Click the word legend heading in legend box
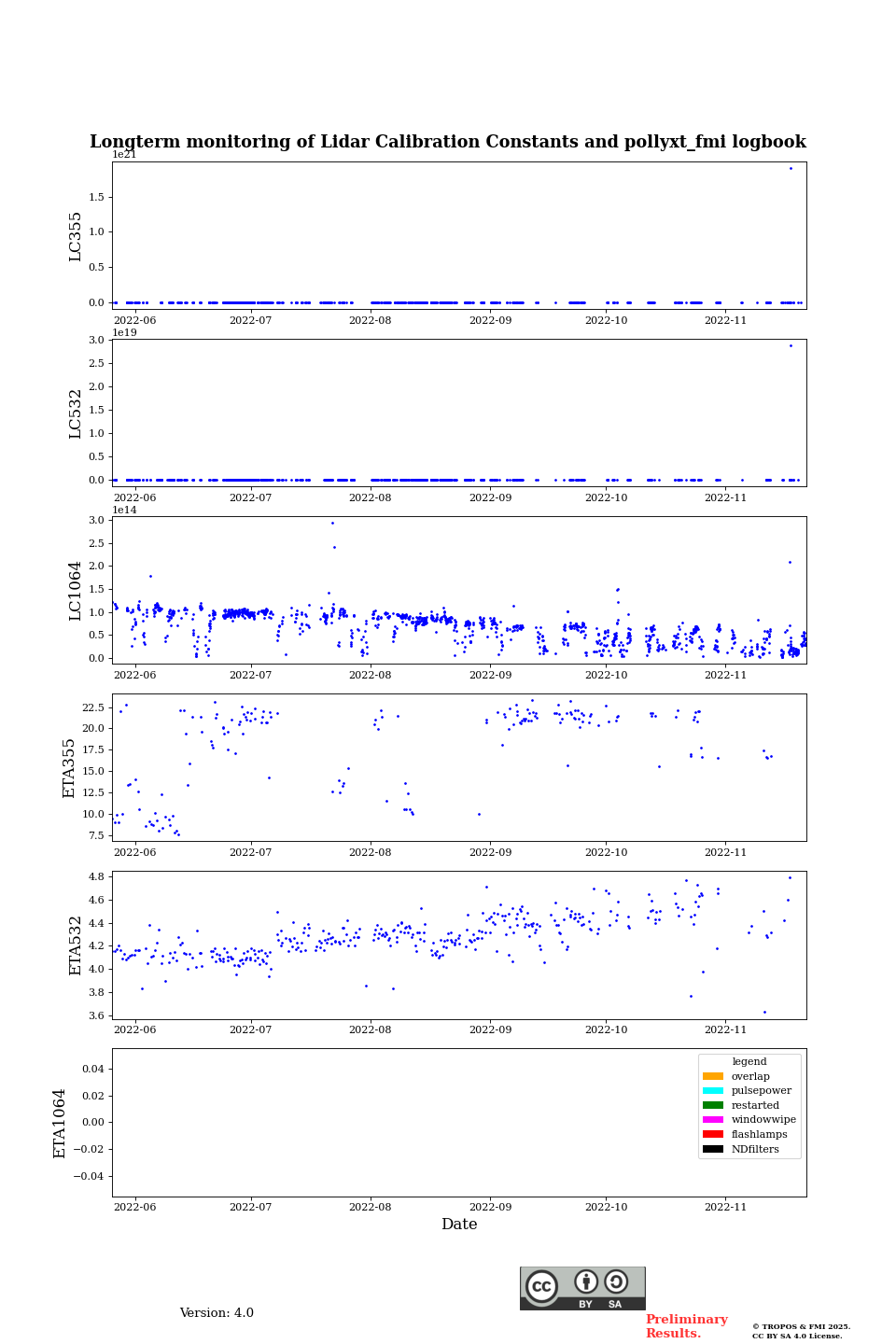Image resolution: width=896 pixels, height=1344 pixels. tap(749, 1062)
